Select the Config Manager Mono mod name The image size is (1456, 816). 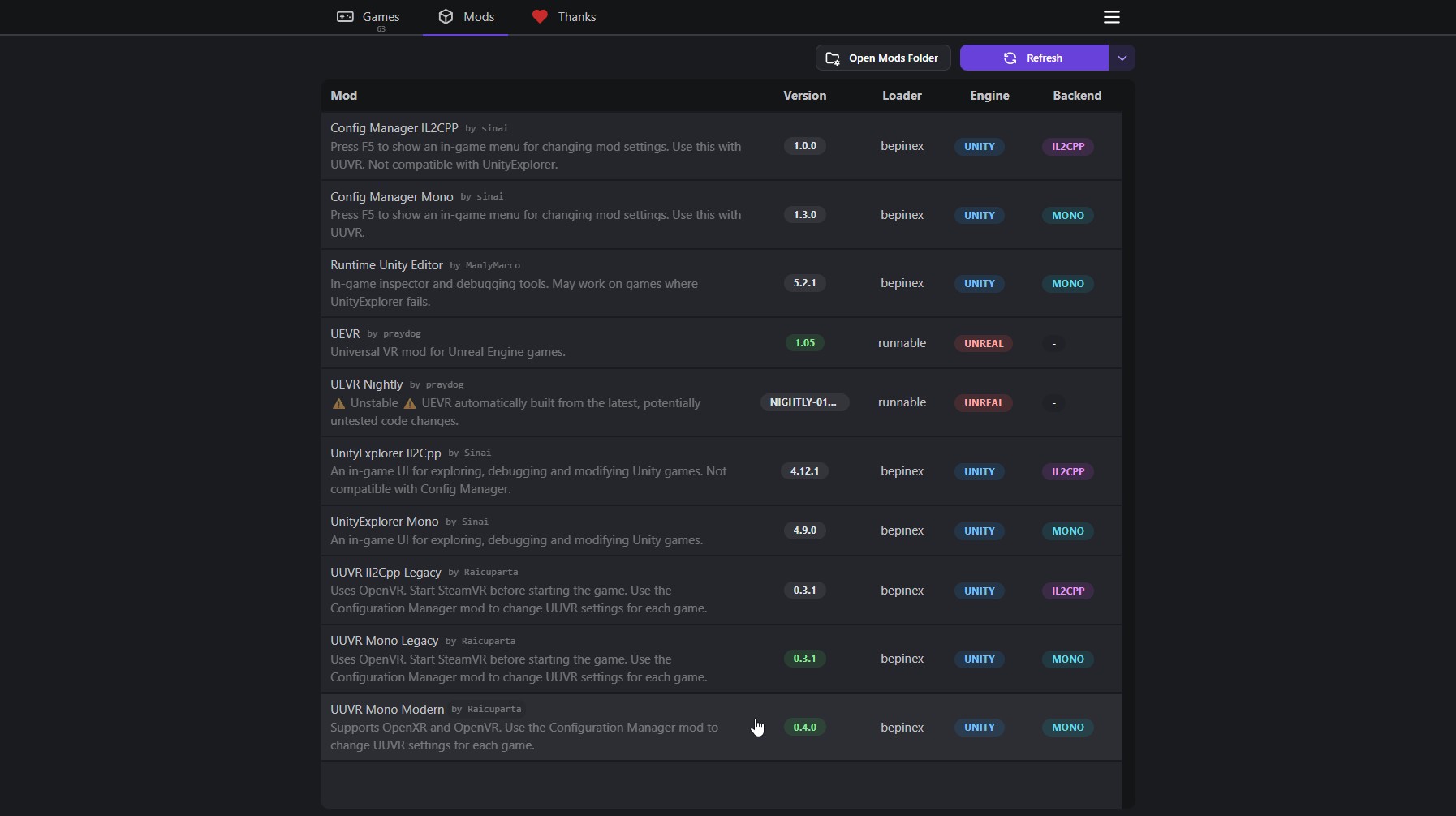(x=392, y=197)
